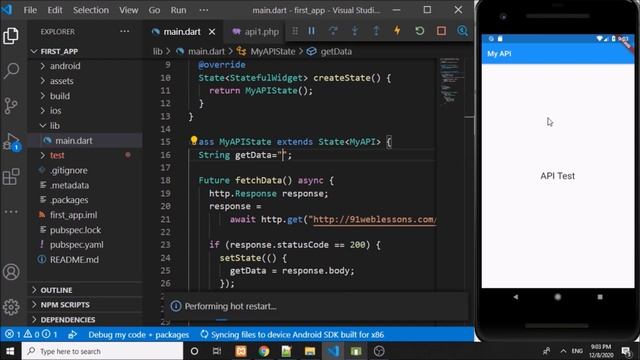
Task: Switch to the api1.php tab
Action: (256, 31)
